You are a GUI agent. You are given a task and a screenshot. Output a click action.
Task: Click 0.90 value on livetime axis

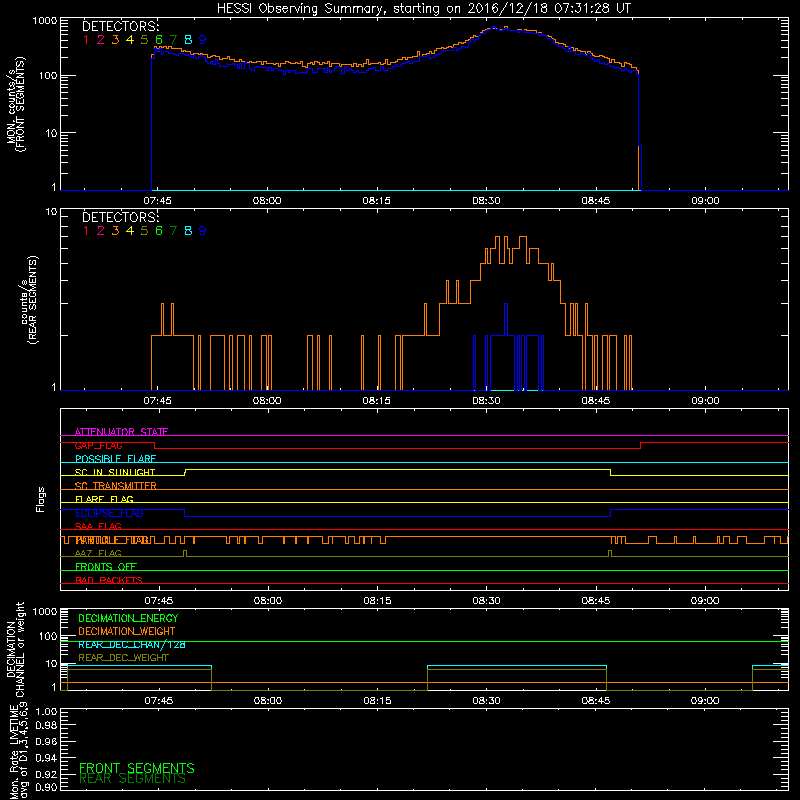(x=46, y=787)
